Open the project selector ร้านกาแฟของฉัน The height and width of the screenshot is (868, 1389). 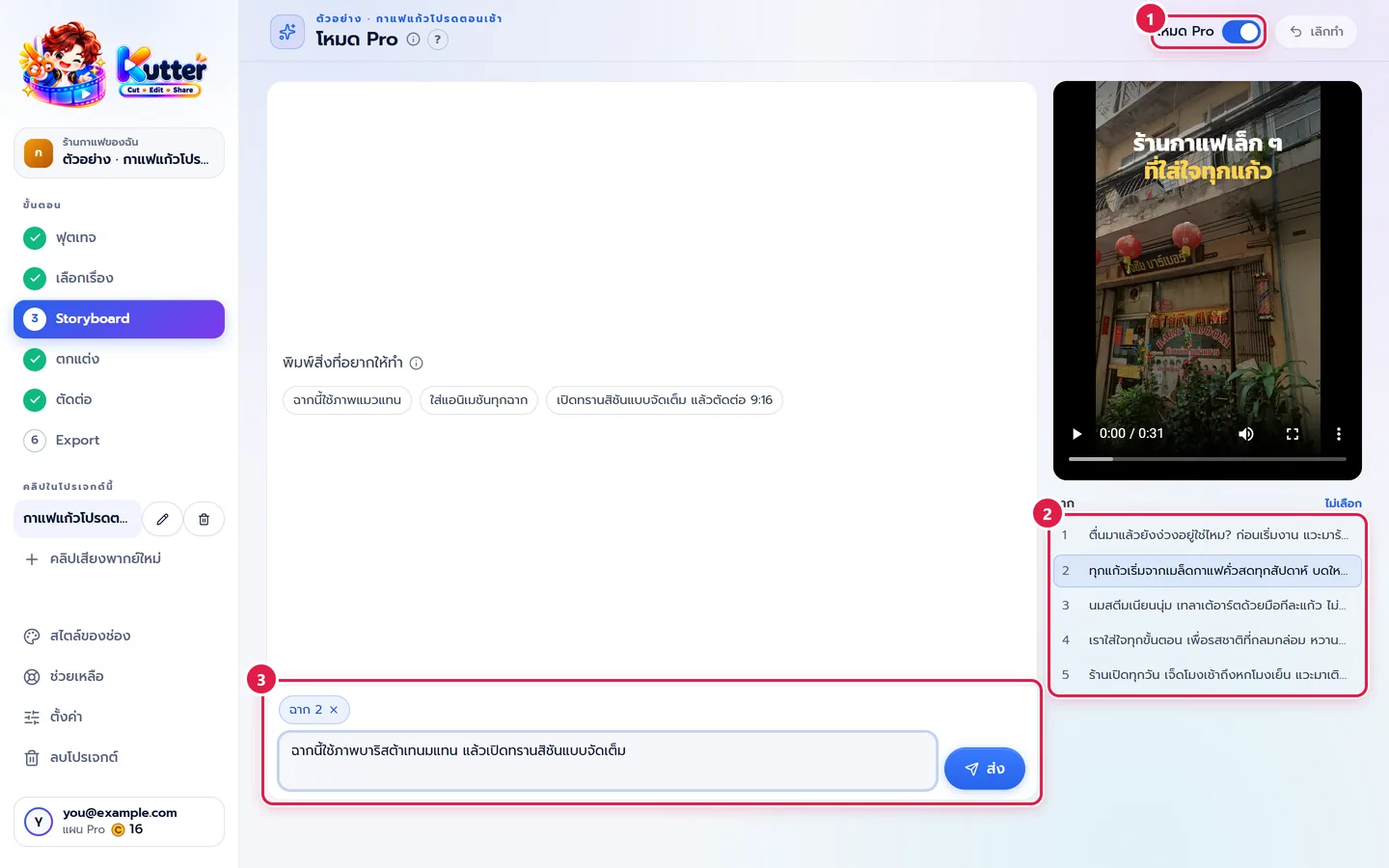pyautogui.click(x=119, y=152)
